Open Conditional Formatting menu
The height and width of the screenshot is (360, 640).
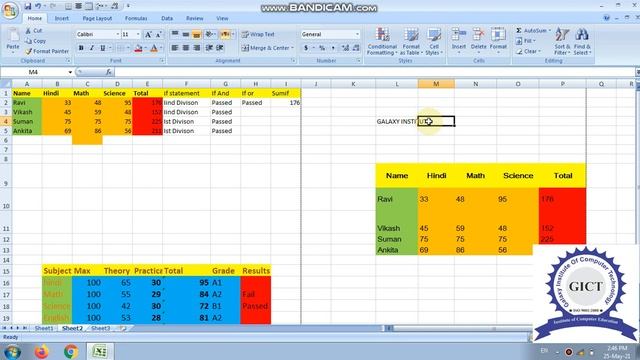(382, 42)
